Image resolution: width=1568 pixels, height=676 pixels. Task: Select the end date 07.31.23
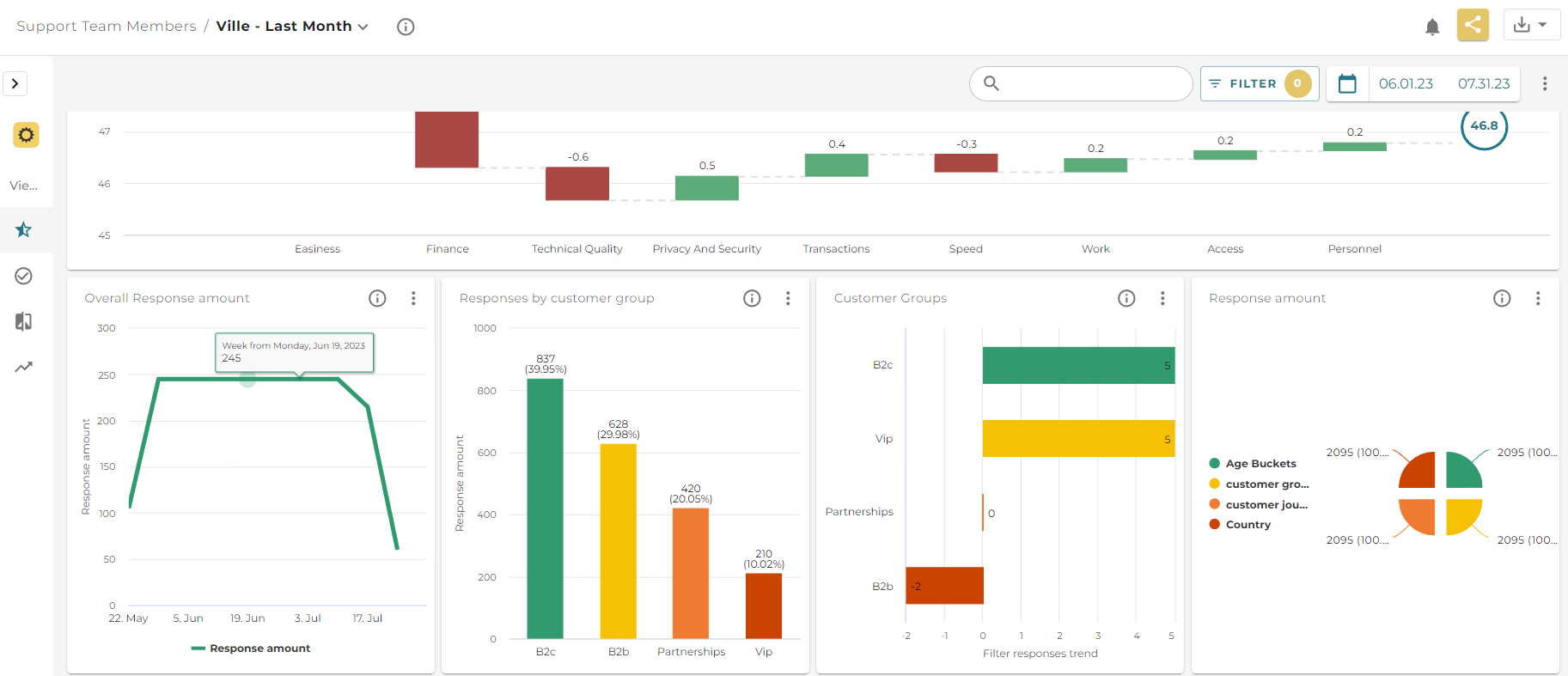1484,83
